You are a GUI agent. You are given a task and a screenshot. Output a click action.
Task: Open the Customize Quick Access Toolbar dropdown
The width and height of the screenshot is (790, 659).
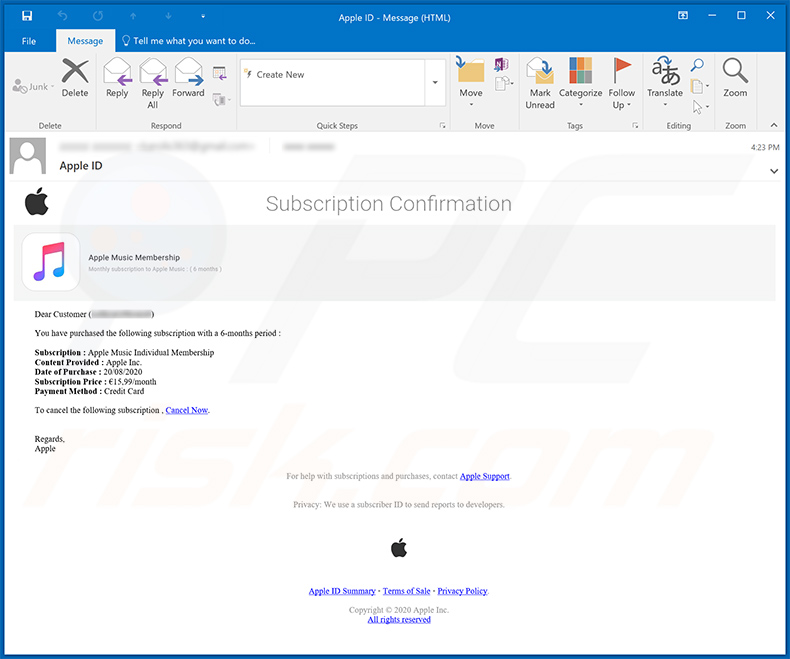click(203, 17)
